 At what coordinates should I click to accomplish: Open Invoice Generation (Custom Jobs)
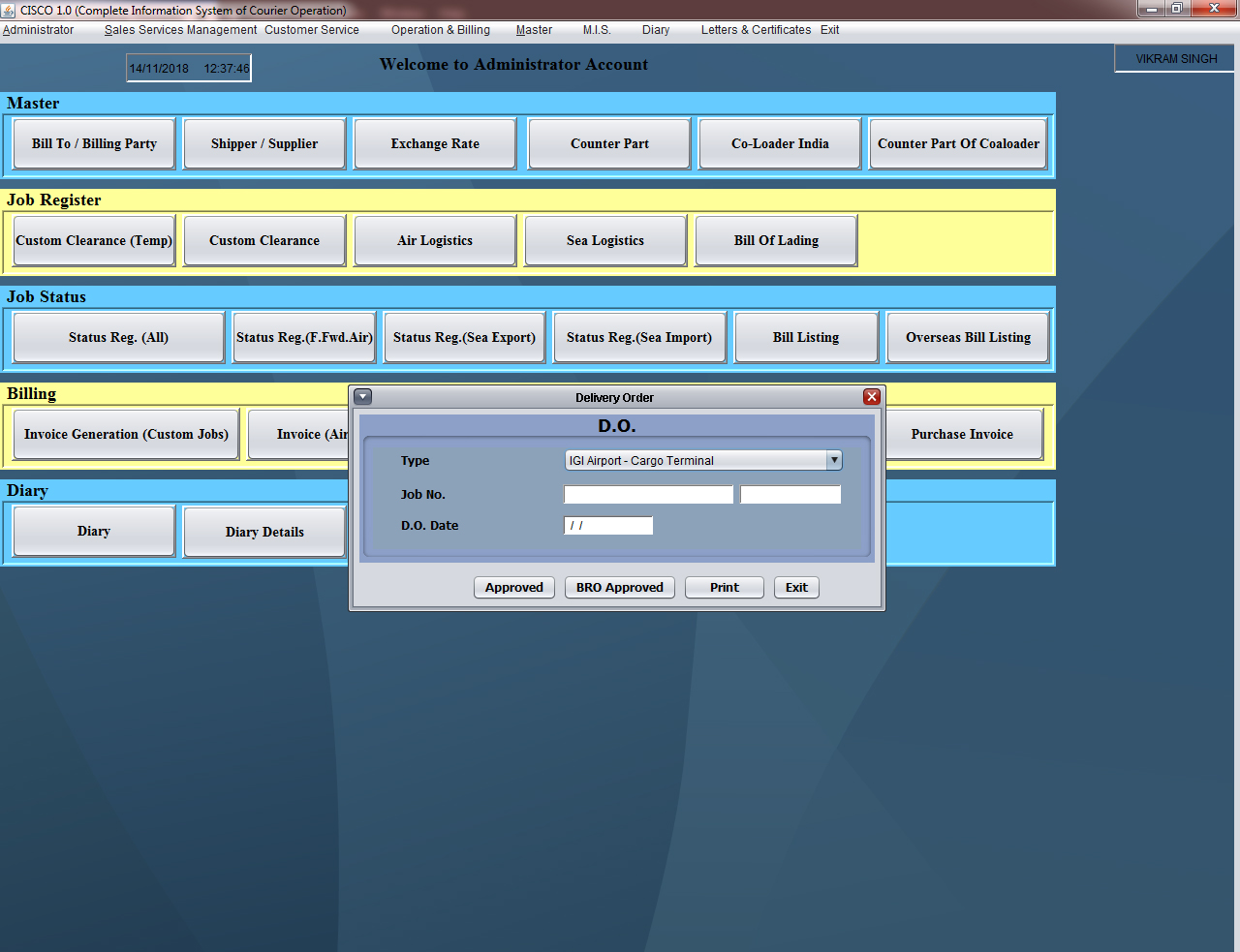pos(126,434)
